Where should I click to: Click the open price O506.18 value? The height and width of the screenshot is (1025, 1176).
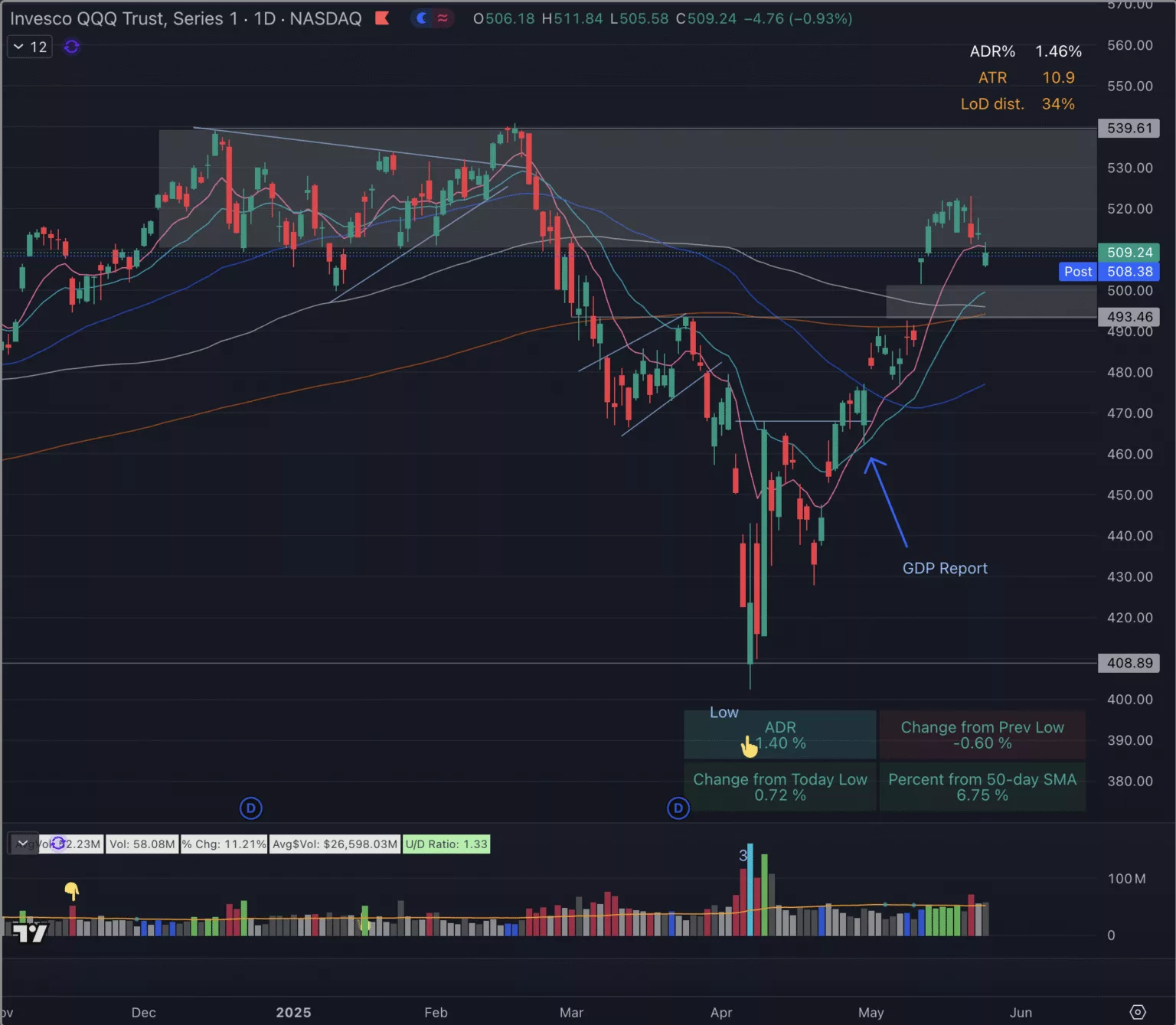click(x=504, y=18)
